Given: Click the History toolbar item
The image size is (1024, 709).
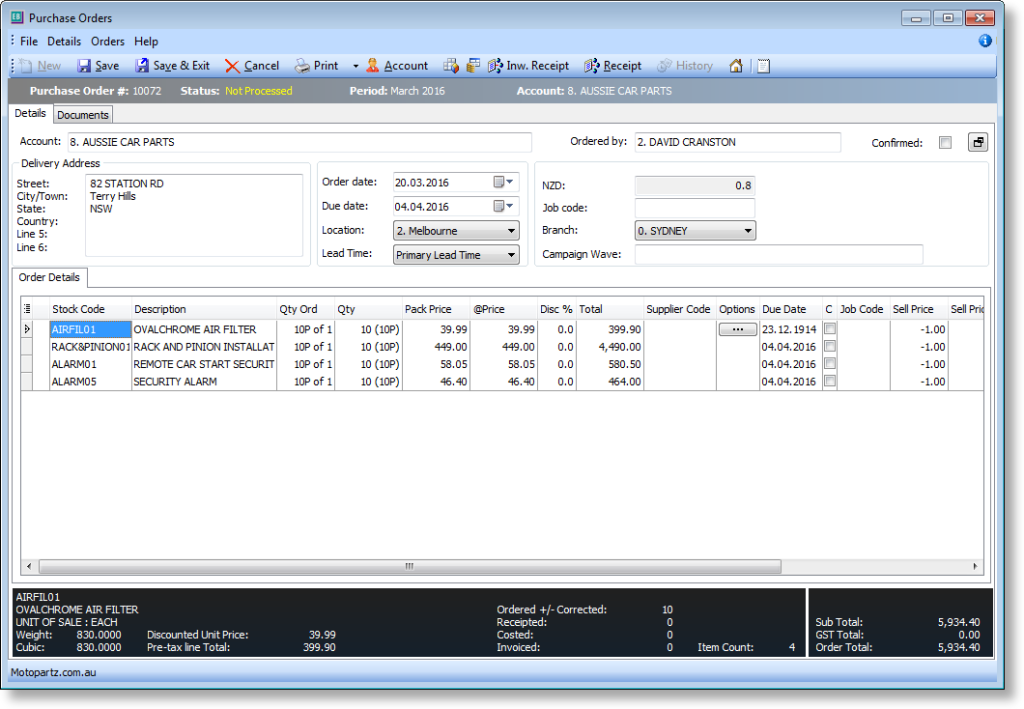Looking at the screenshot, I should [x=685, y=65].
